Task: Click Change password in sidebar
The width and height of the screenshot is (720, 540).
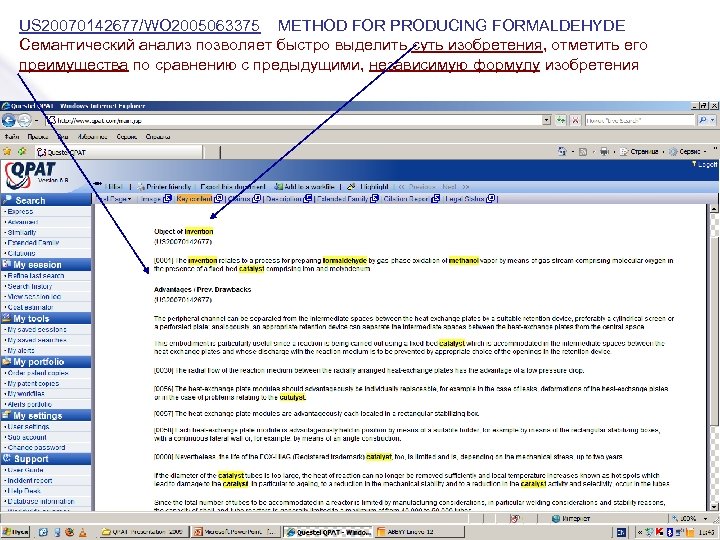Action: pos(36,447)
